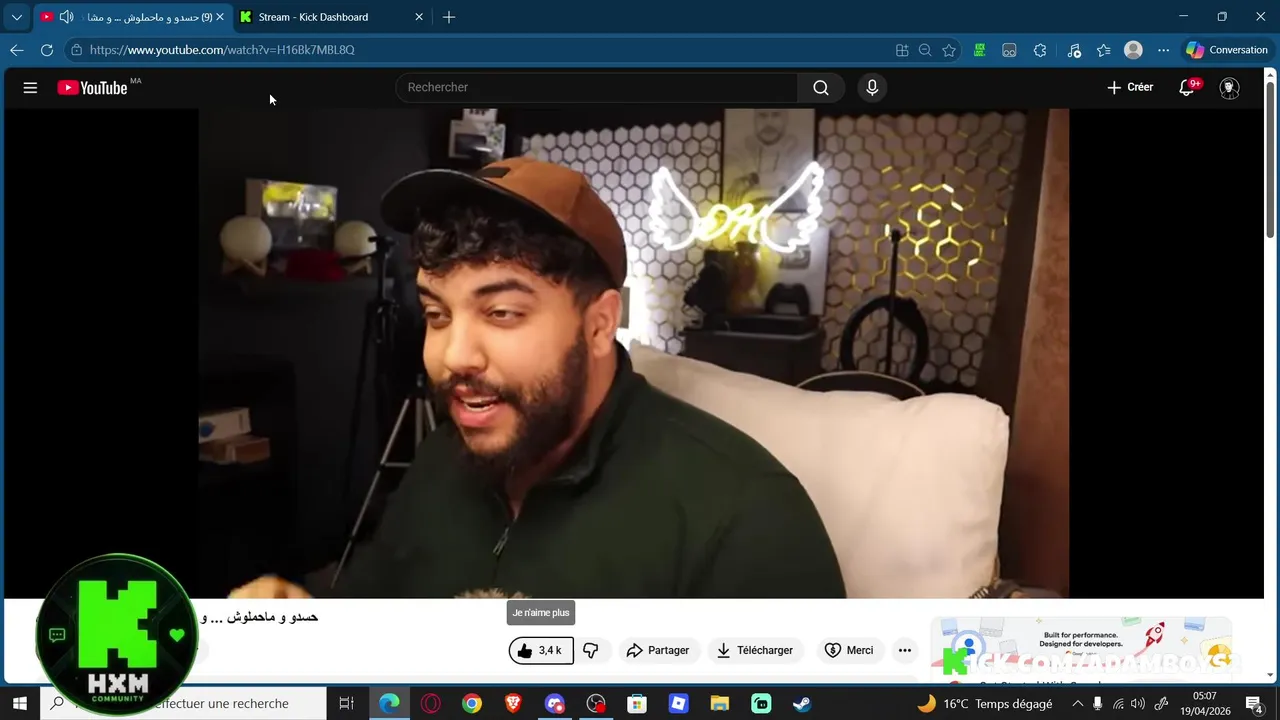The width and height of the screenshot is (1280, 720).
Task: Open browser extensions puzzle icon
Action: coord(1040,50)
